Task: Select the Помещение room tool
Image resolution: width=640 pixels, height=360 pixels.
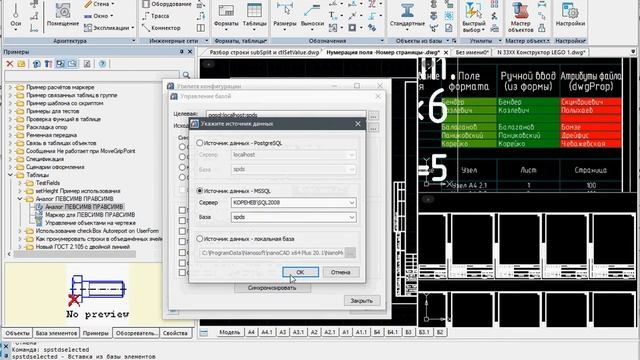Action: click(62, 15)
